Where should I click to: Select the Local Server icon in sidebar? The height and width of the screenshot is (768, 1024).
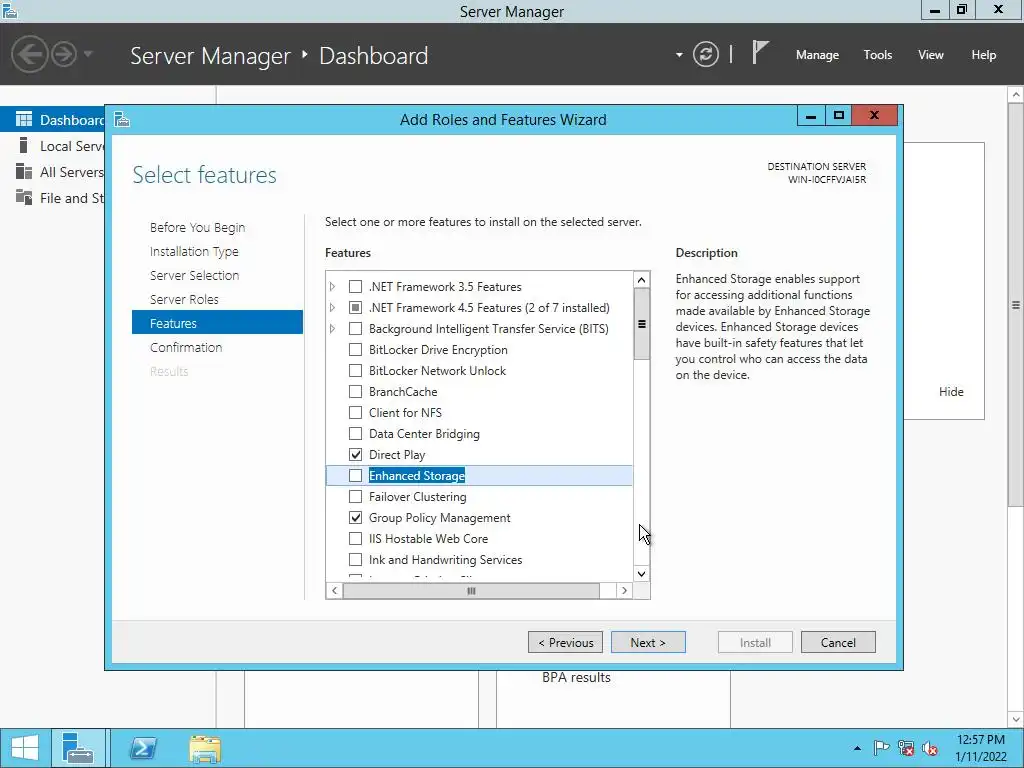pyautogui.click(x=24, y=146)
